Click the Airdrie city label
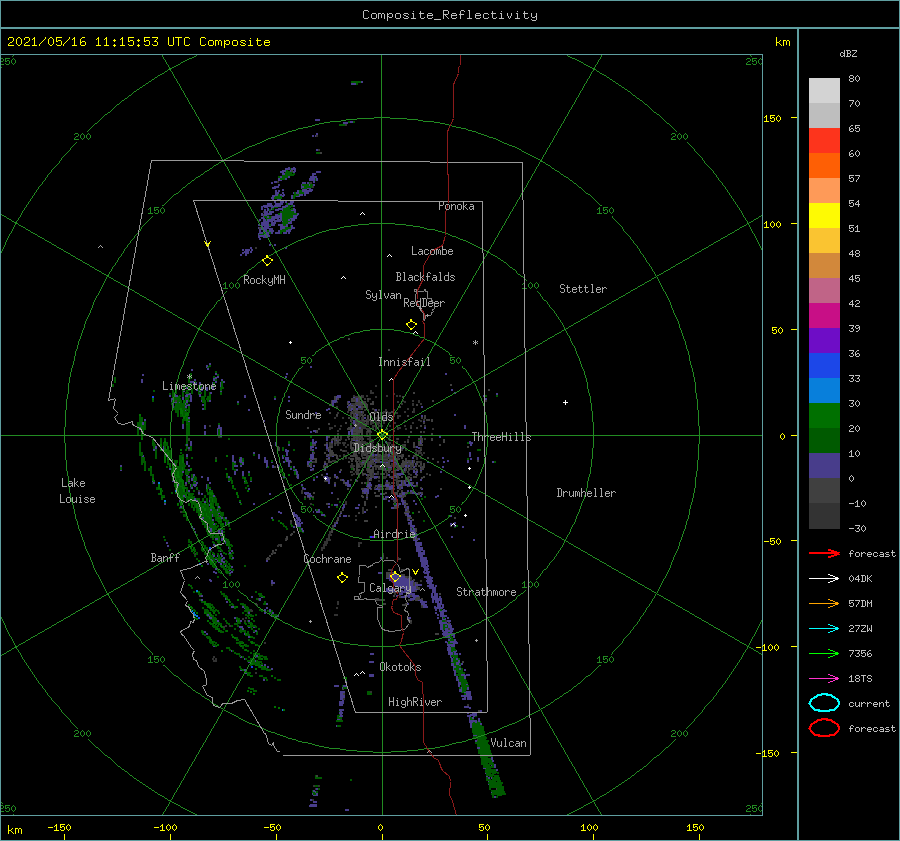900x841 pixels. point(394,534)
